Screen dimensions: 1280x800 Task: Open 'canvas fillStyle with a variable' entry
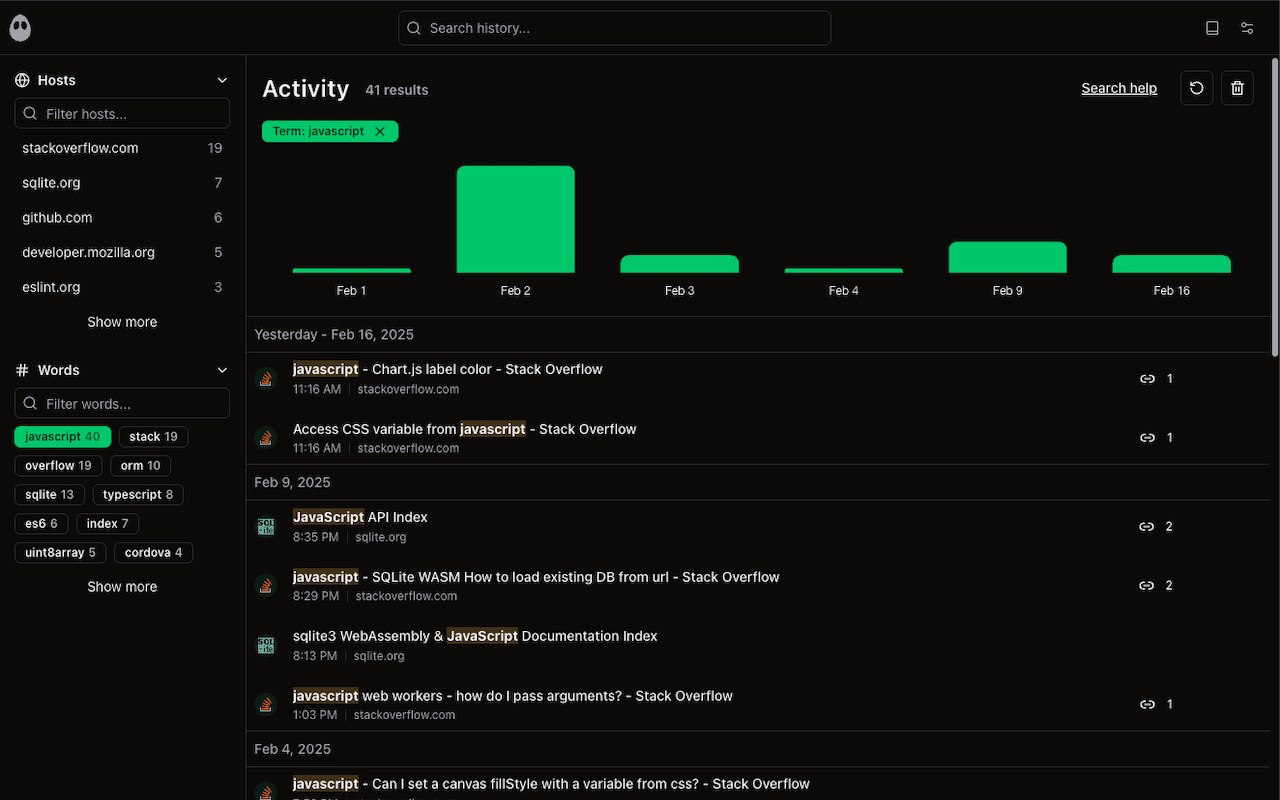[x=551, y=784]
